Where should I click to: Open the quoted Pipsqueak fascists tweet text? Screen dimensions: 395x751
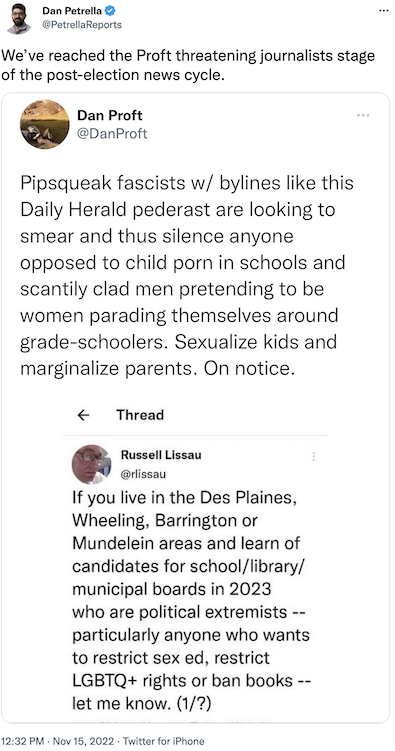(x=187, y=276)
